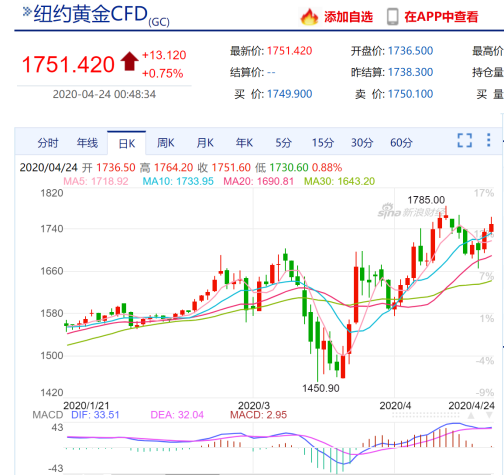Click the +0.75% percent change
The image size is (504, 476).
(162, 73)
